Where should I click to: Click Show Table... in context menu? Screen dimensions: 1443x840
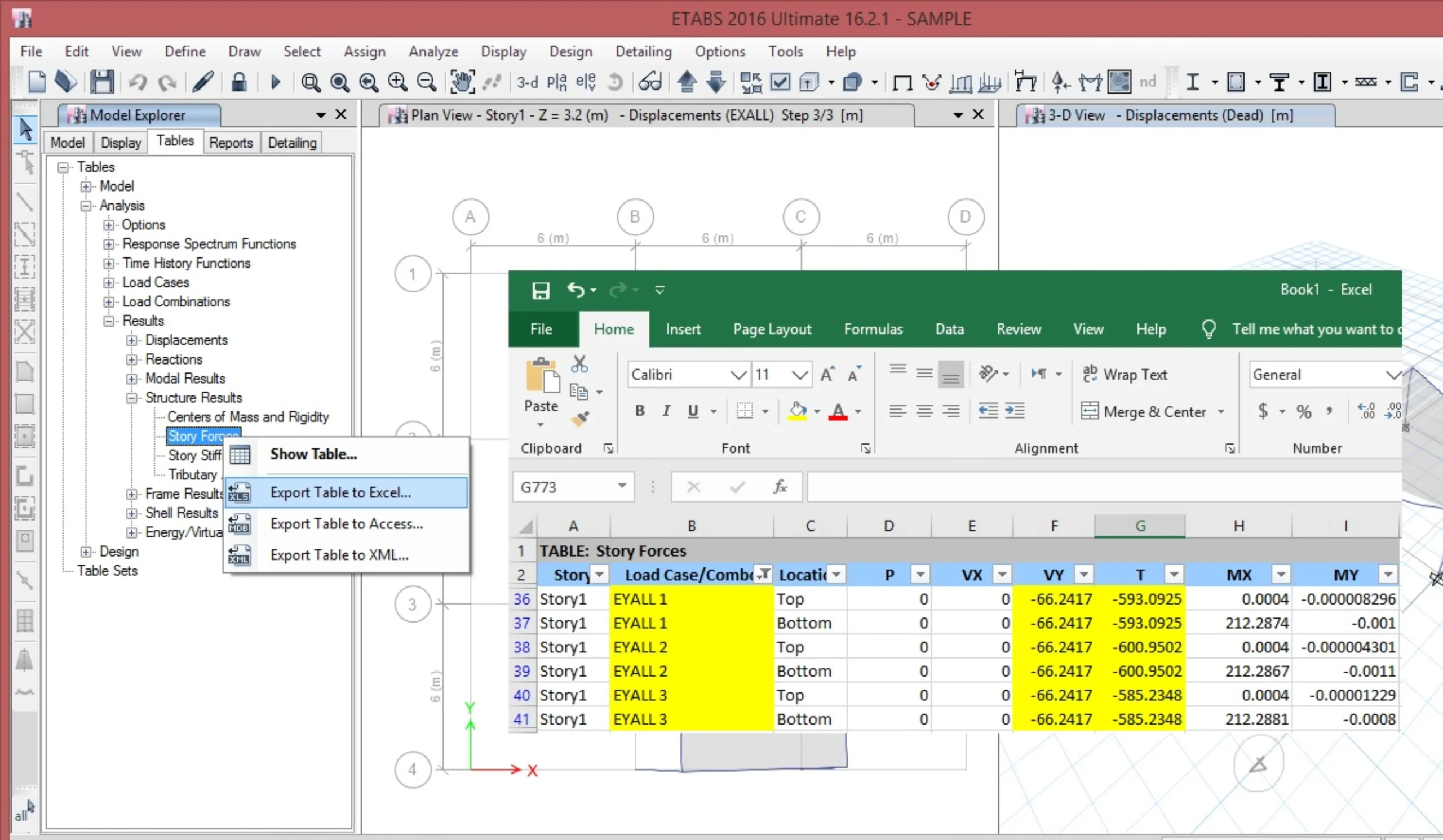313,454
